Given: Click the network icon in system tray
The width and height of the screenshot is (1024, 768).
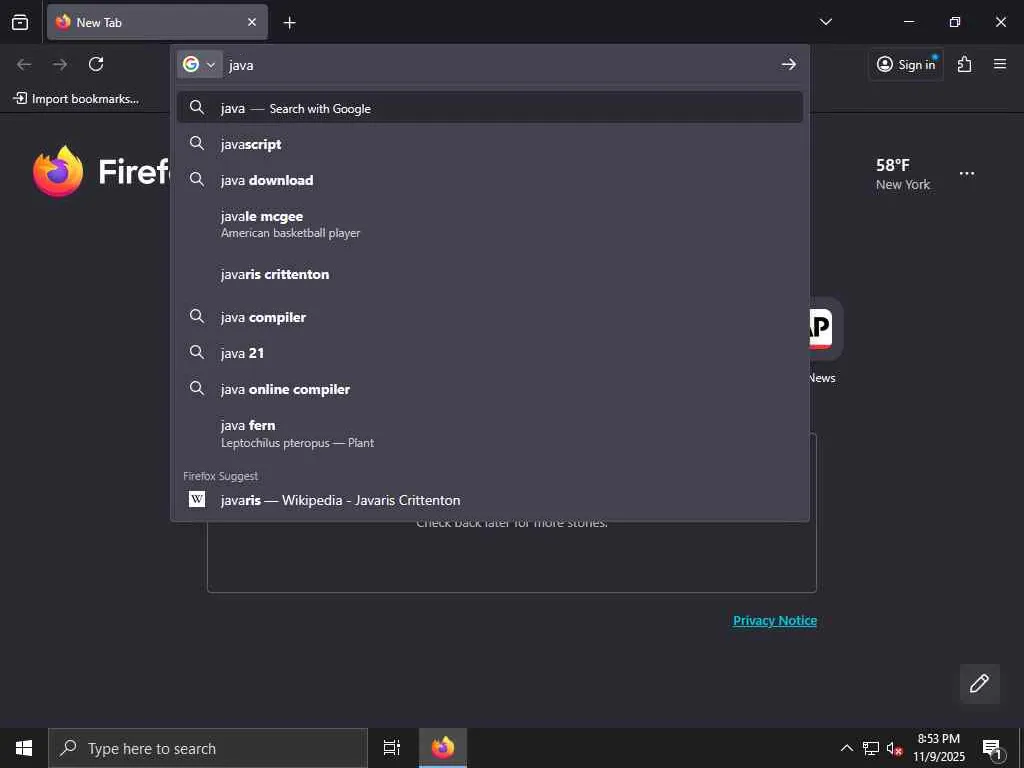Looking at the screenshot, I should coord(871,748).
